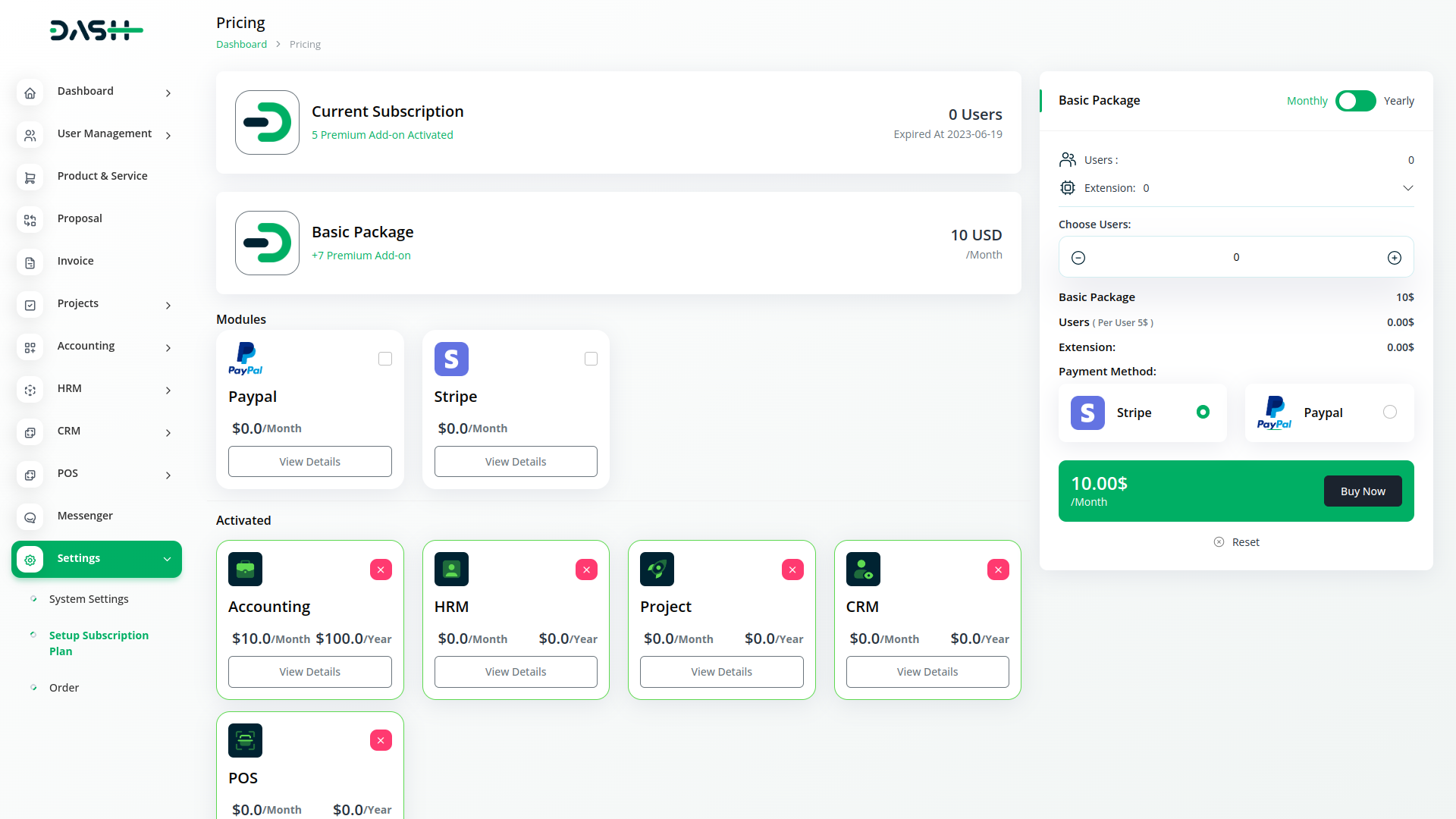Open the Dashboard home icon in sidebar
Viewport: 1456px width, 819px height.
click(x=30, y=93)
